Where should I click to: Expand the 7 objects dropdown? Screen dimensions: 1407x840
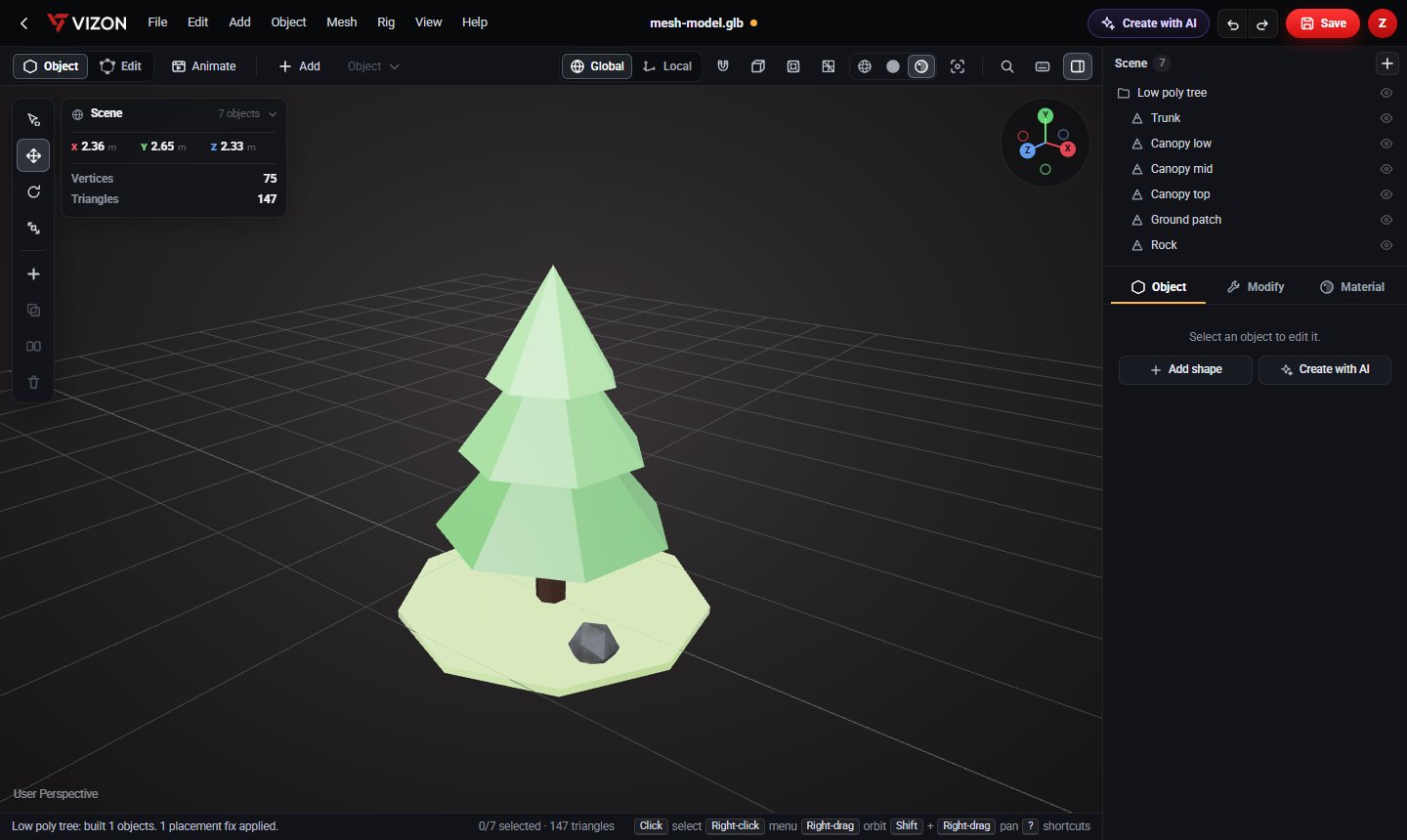pos(247,114)
